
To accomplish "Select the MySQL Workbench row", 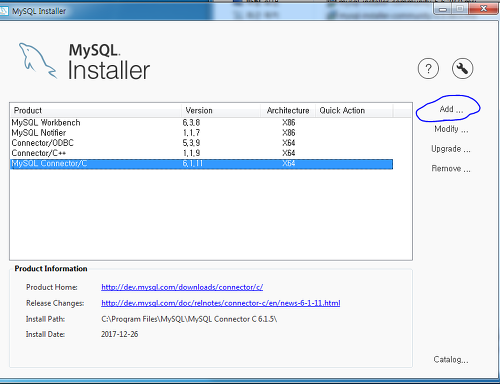I will click(202, 123).
